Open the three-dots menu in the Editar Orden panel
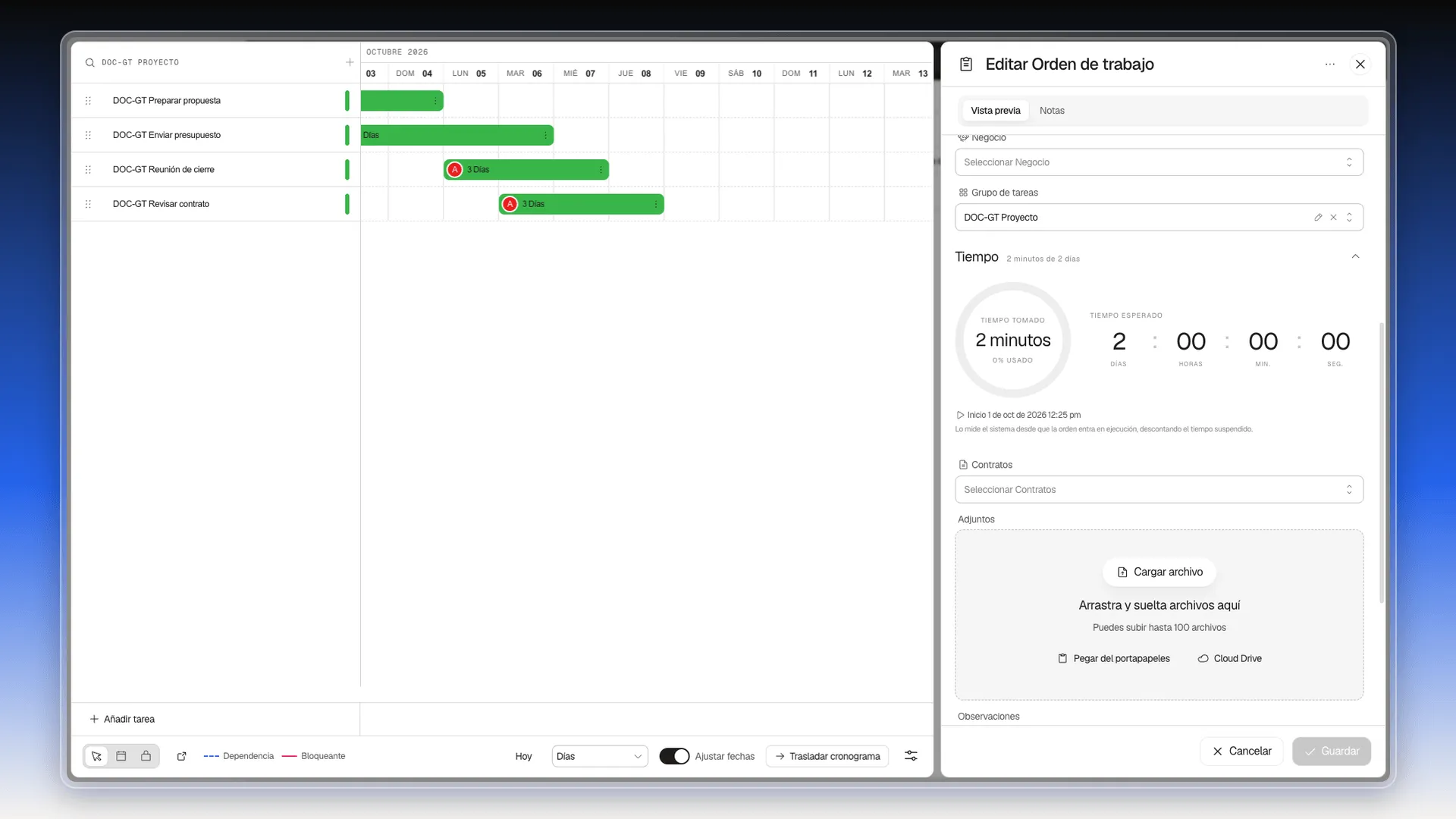 (1330, 64)
